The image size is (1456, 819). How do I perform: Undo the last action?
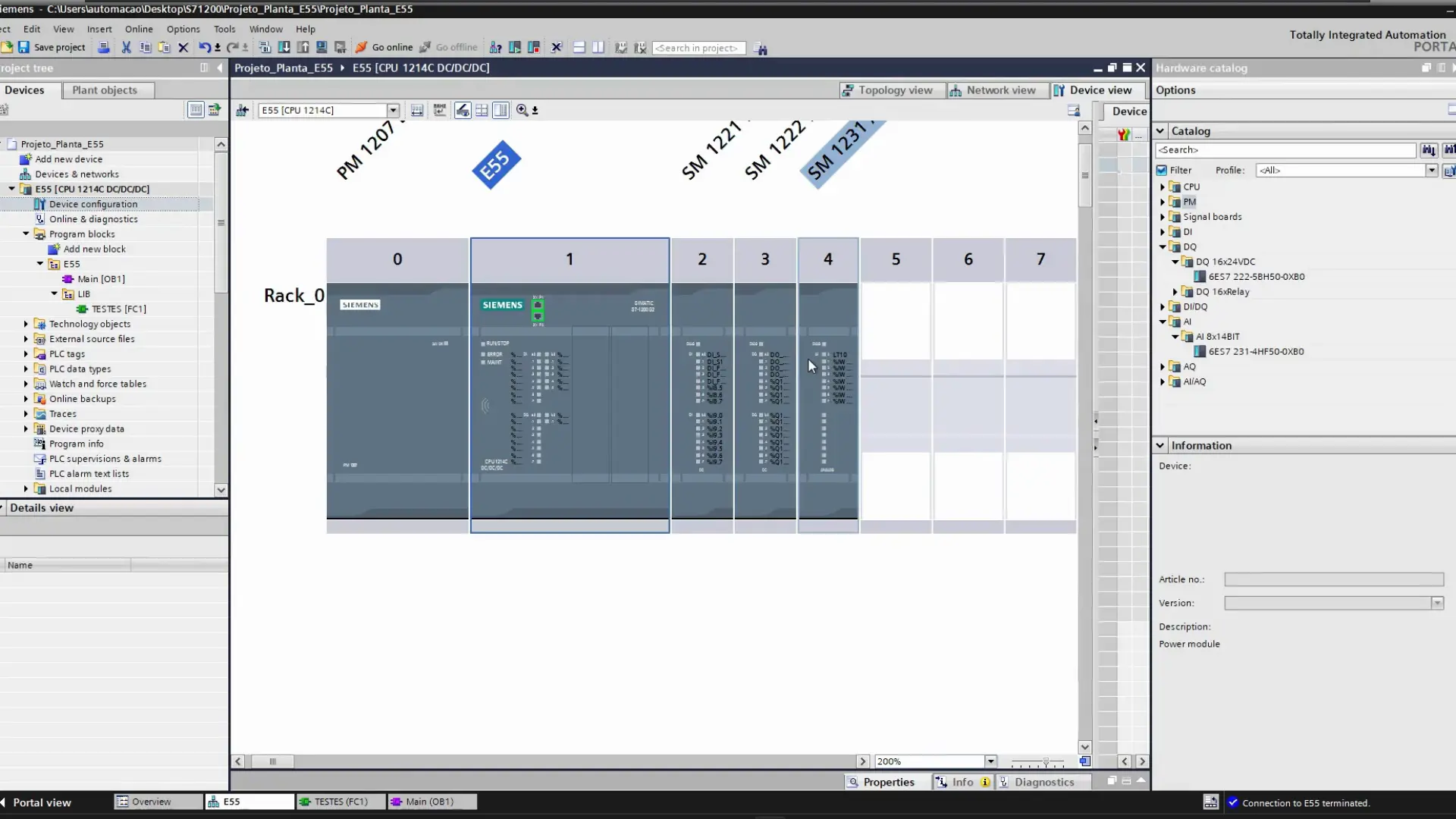pos(204,47)
